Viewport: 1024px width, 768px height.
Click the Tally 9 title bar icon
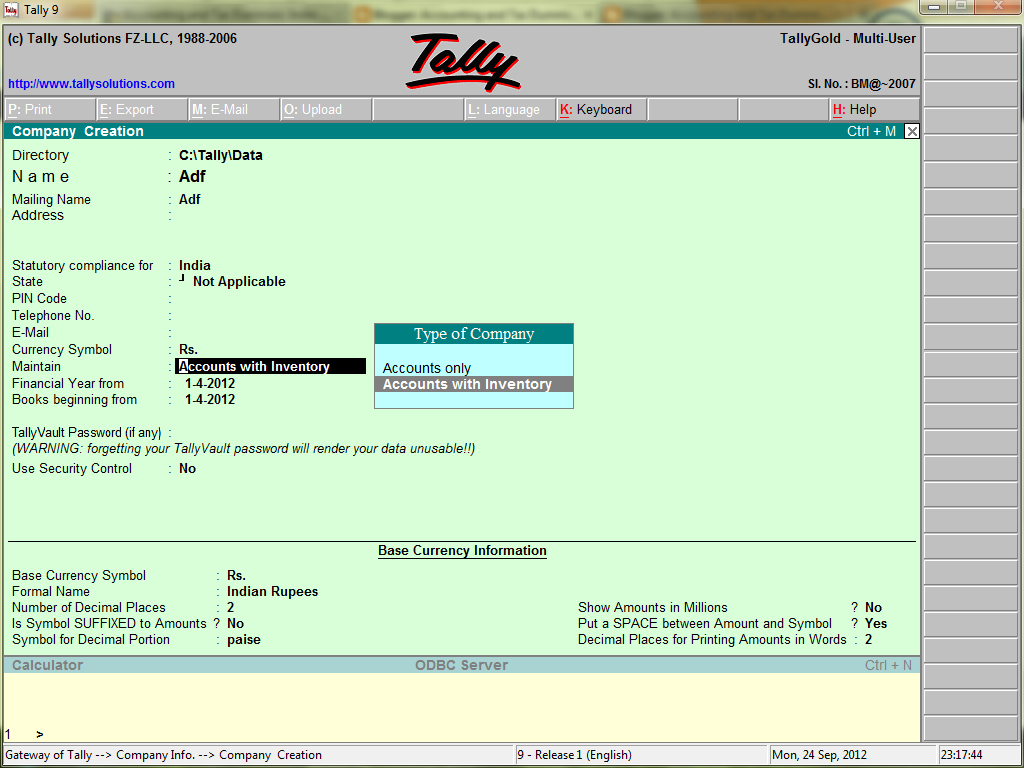[x=11, y=10]
